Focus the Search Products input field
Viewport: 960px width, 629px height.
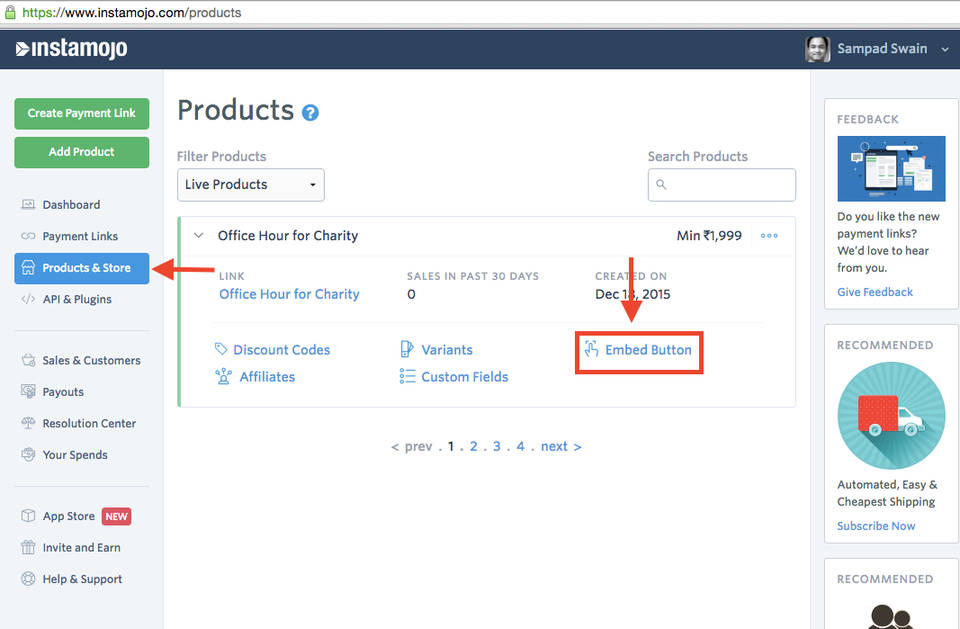click(x=730, y=185)
